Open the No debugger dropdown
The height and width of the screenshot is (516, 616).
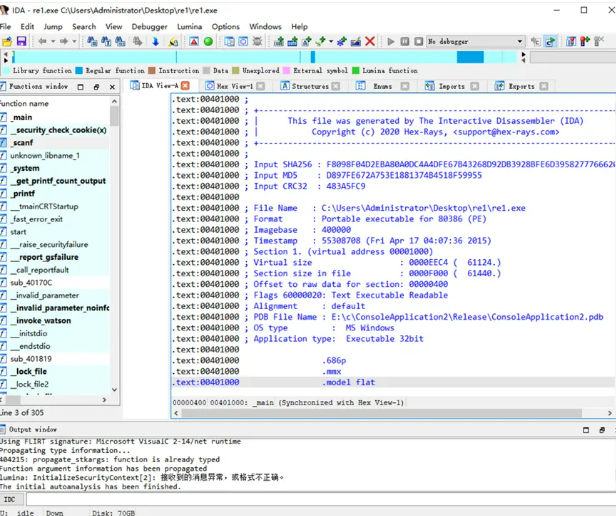475,41
